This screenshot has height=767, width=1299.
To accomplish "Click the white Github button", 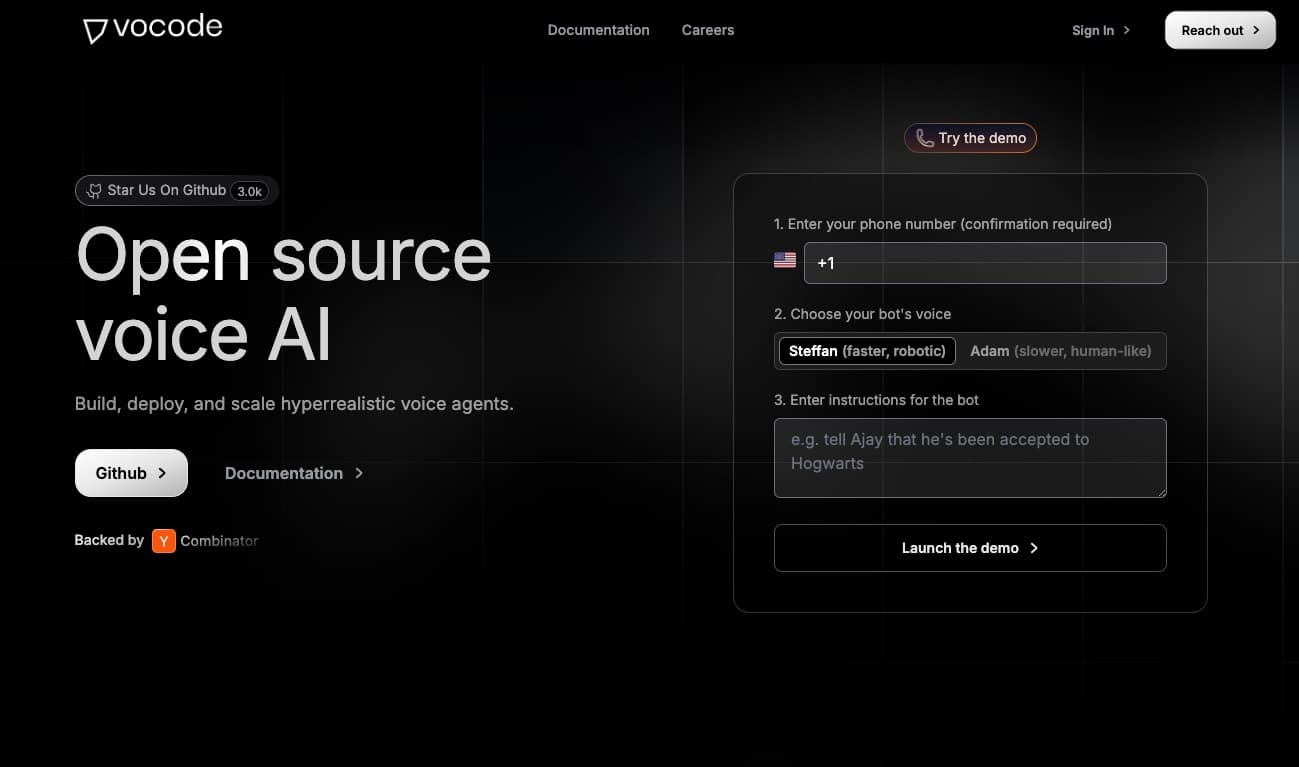I will pos(131,473).
